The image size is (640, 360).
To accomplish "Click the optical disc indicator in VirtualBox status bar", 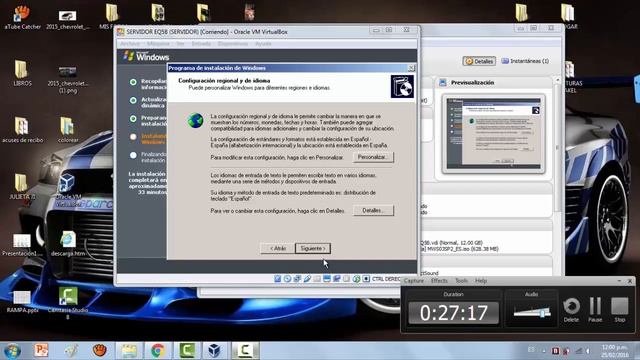I will [x=287, y=279].
